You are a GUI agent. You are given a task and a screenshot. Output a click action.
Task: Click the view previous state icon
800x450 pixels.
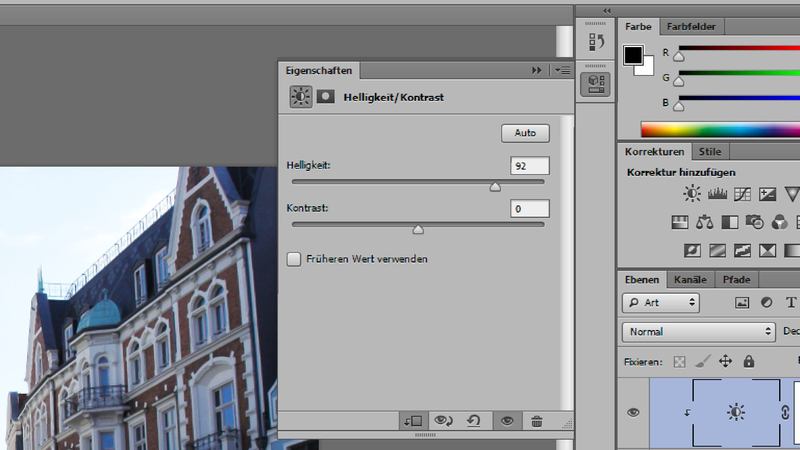coord(445,422)
